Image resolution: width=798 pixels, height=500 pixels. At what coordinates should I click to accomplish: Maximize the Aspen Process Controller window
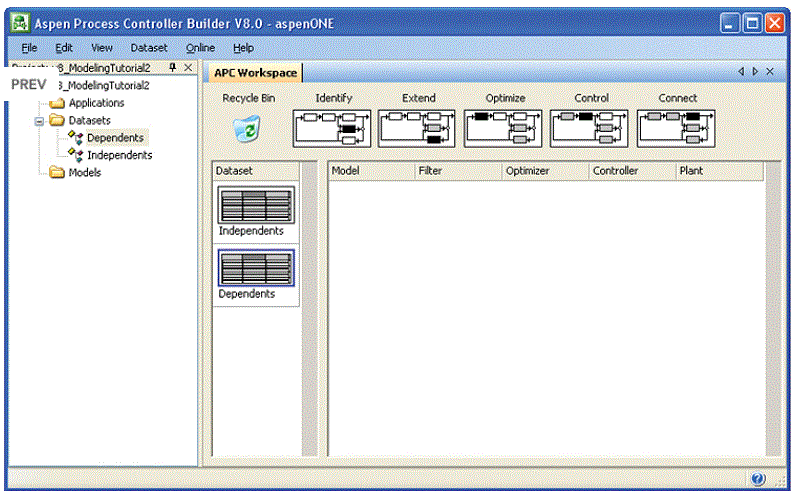(752, 23)
